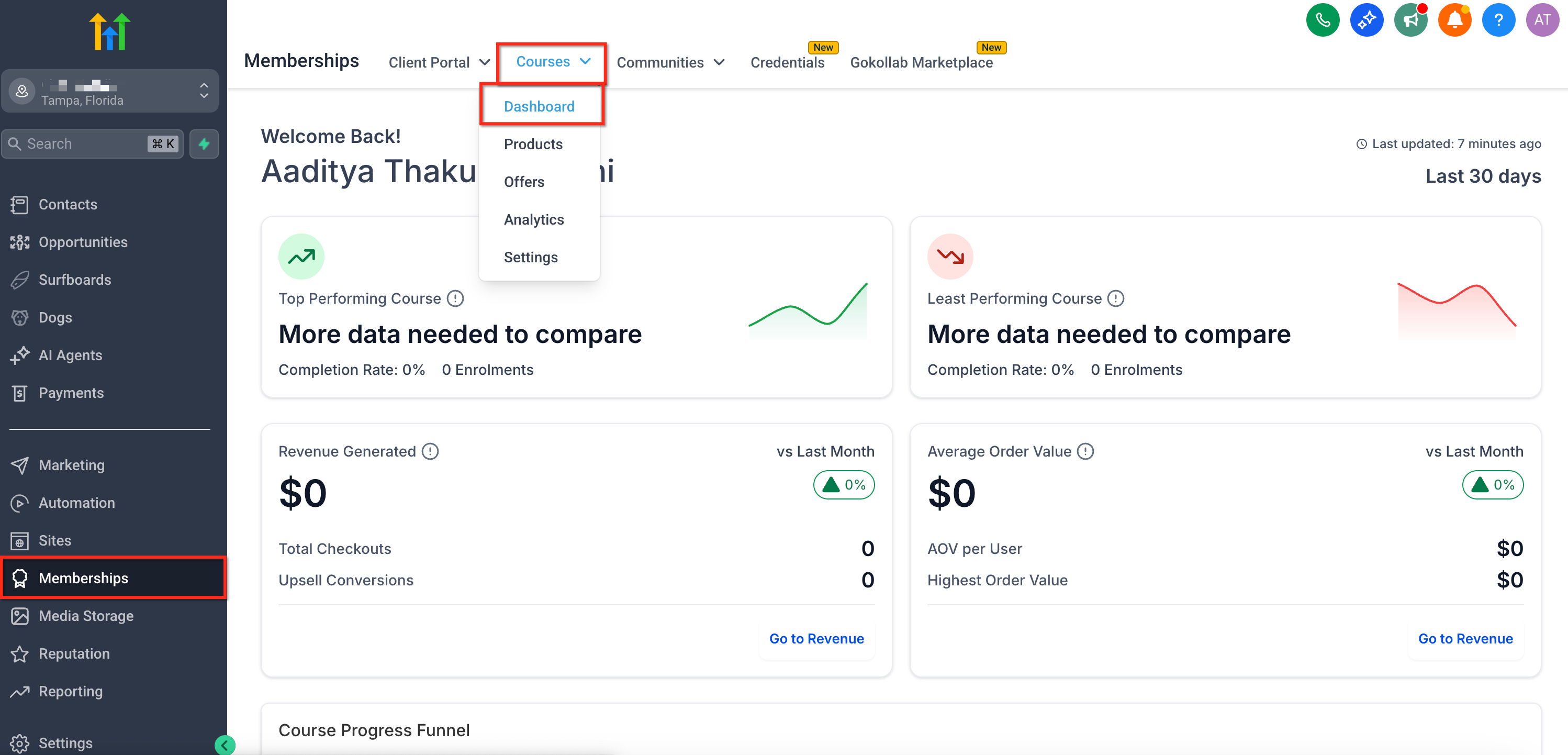Screen dimensions: 1568x755
Task: Click the green lightning quick actions button
Action: point(204,143)
